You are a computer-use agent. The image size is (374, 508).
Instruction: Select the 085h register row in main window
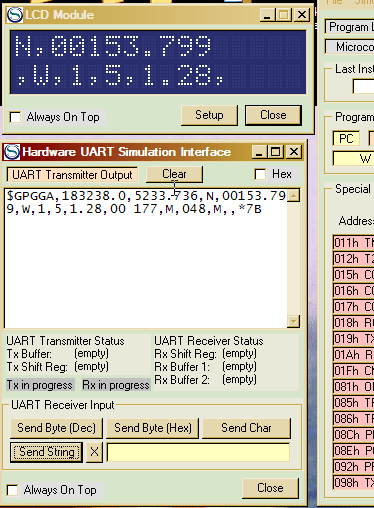(353, 403)
